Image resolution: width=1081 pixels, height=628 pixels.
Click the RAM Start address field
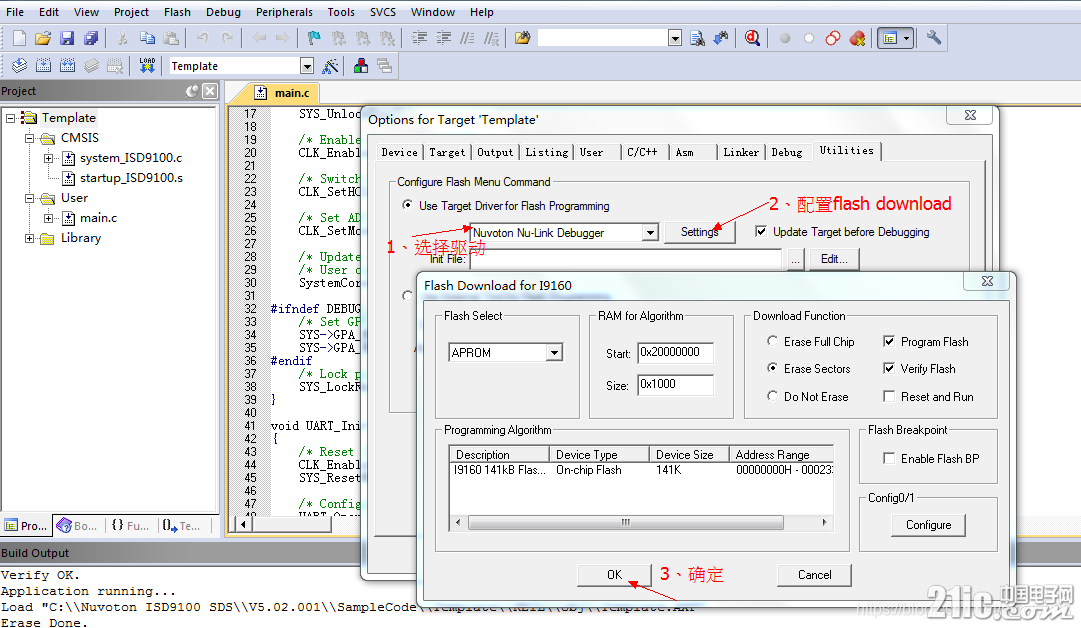(675, 352)
